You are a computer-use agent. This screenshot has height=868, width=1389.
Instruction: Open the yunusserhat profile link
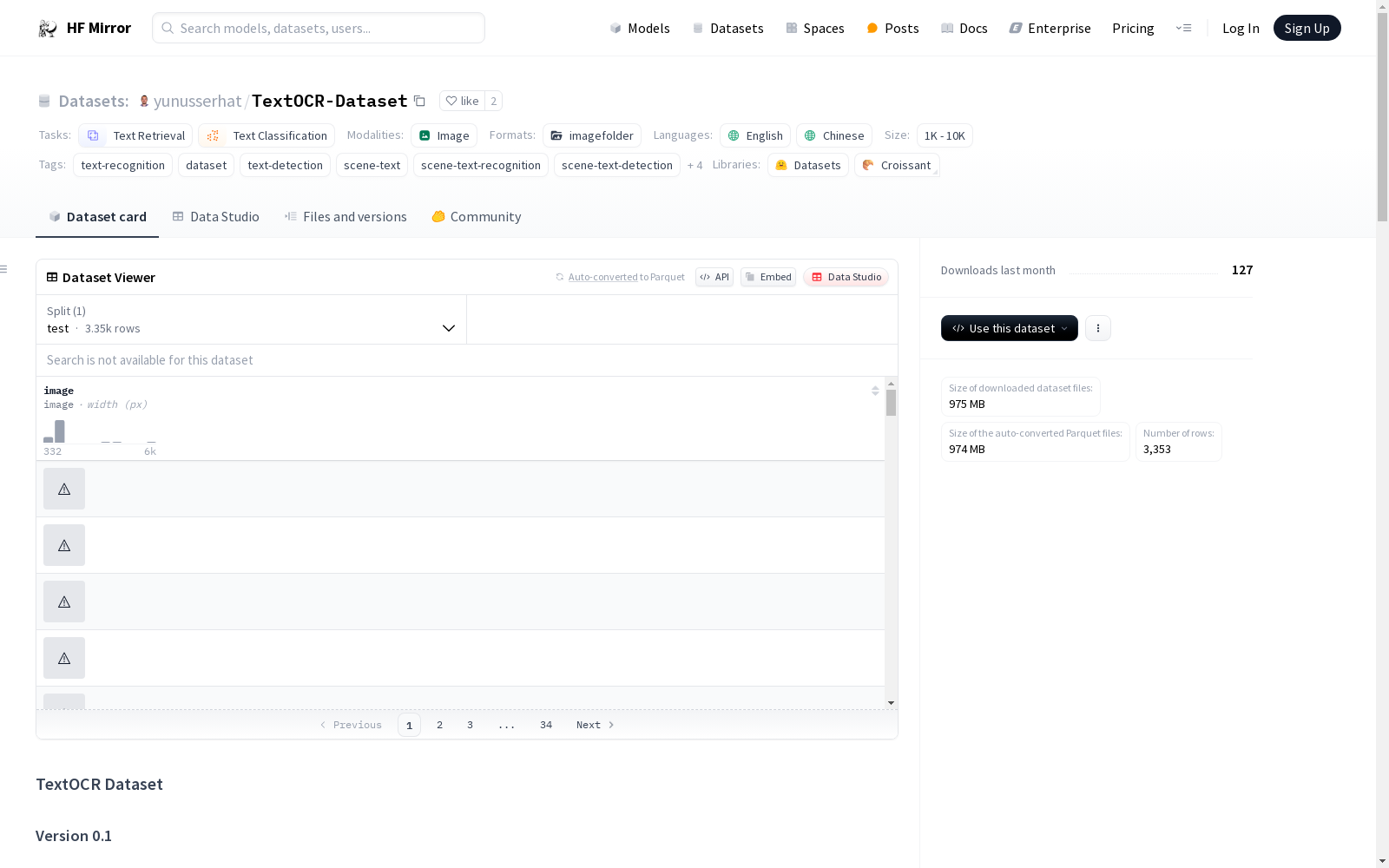197,101
